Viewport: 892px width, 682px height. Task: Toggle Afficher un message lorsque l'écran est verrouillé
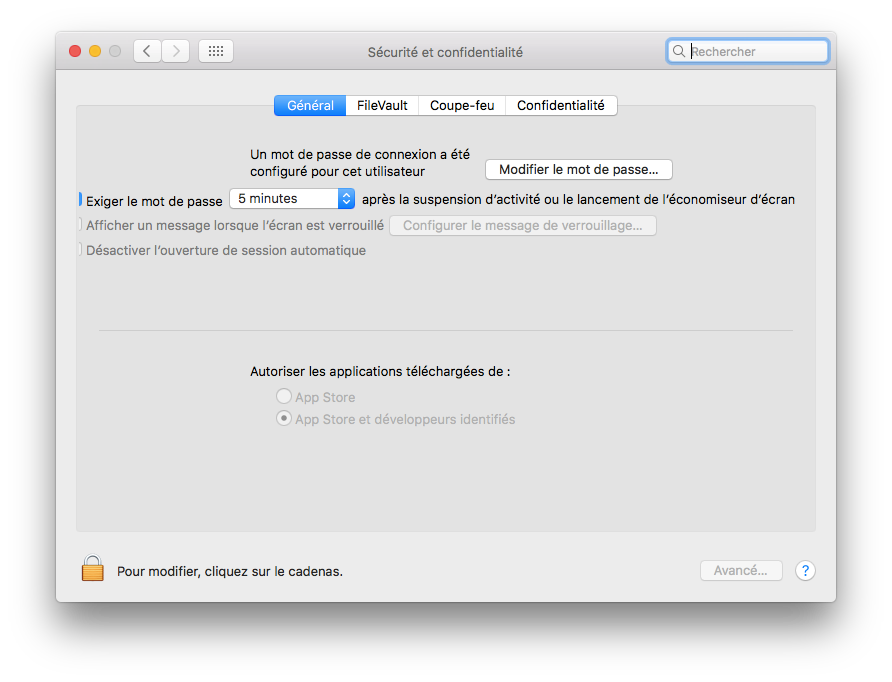(80, 225)
